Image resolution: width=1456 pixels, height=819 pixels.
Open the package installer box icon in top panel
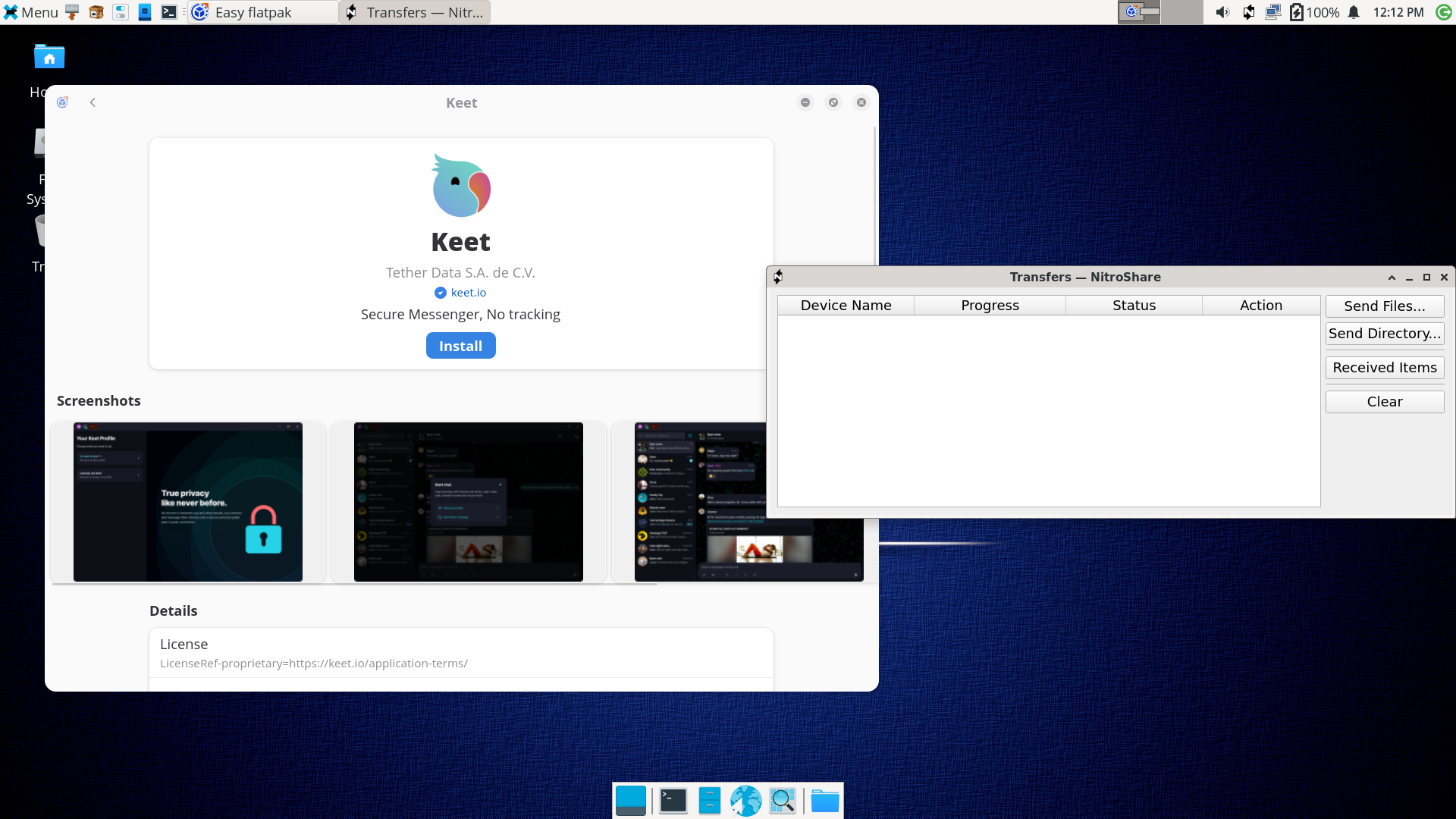[96, 12]
